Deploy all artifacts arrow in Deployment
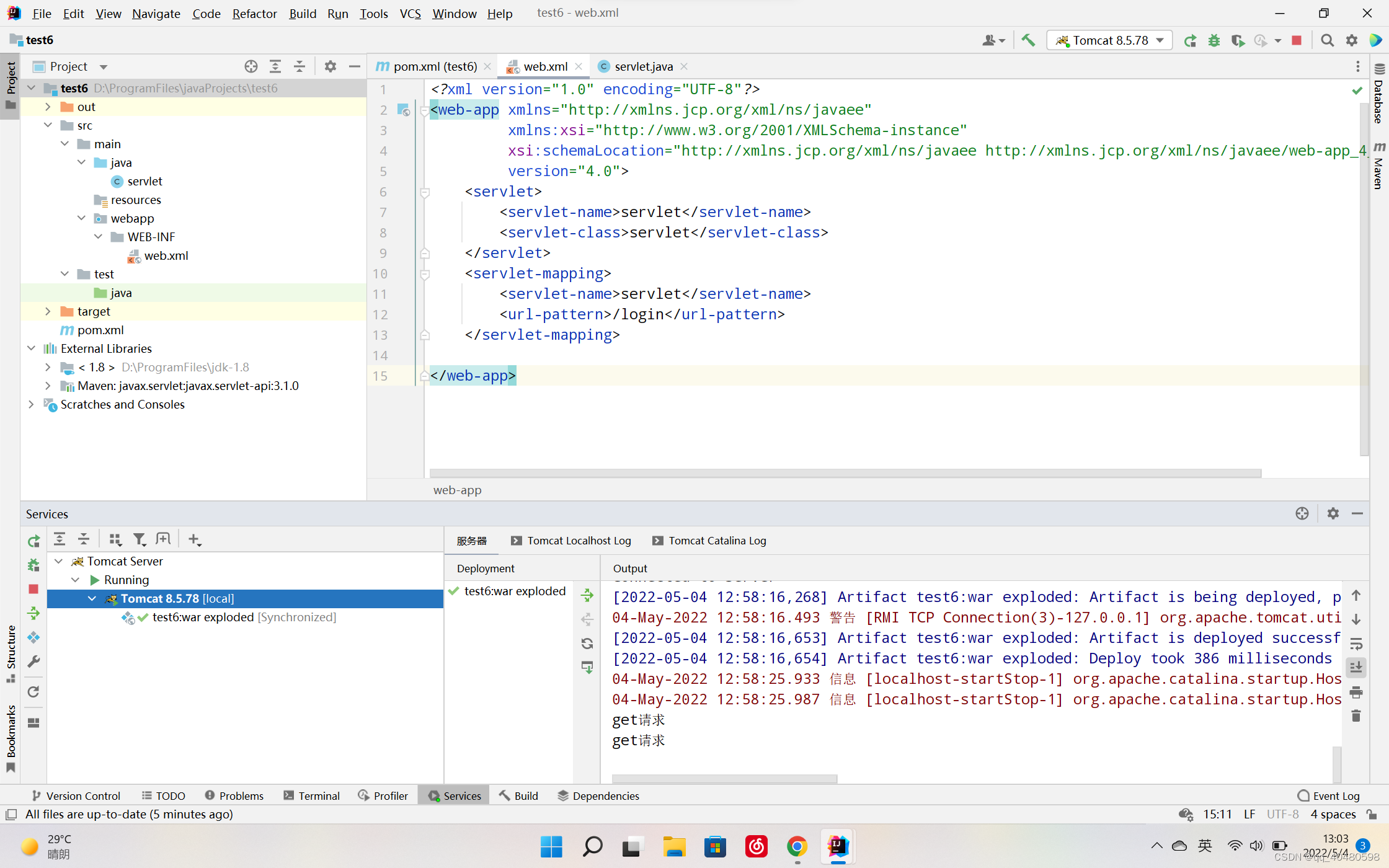This screenshot has height=868, width=1389. [587, 596]
